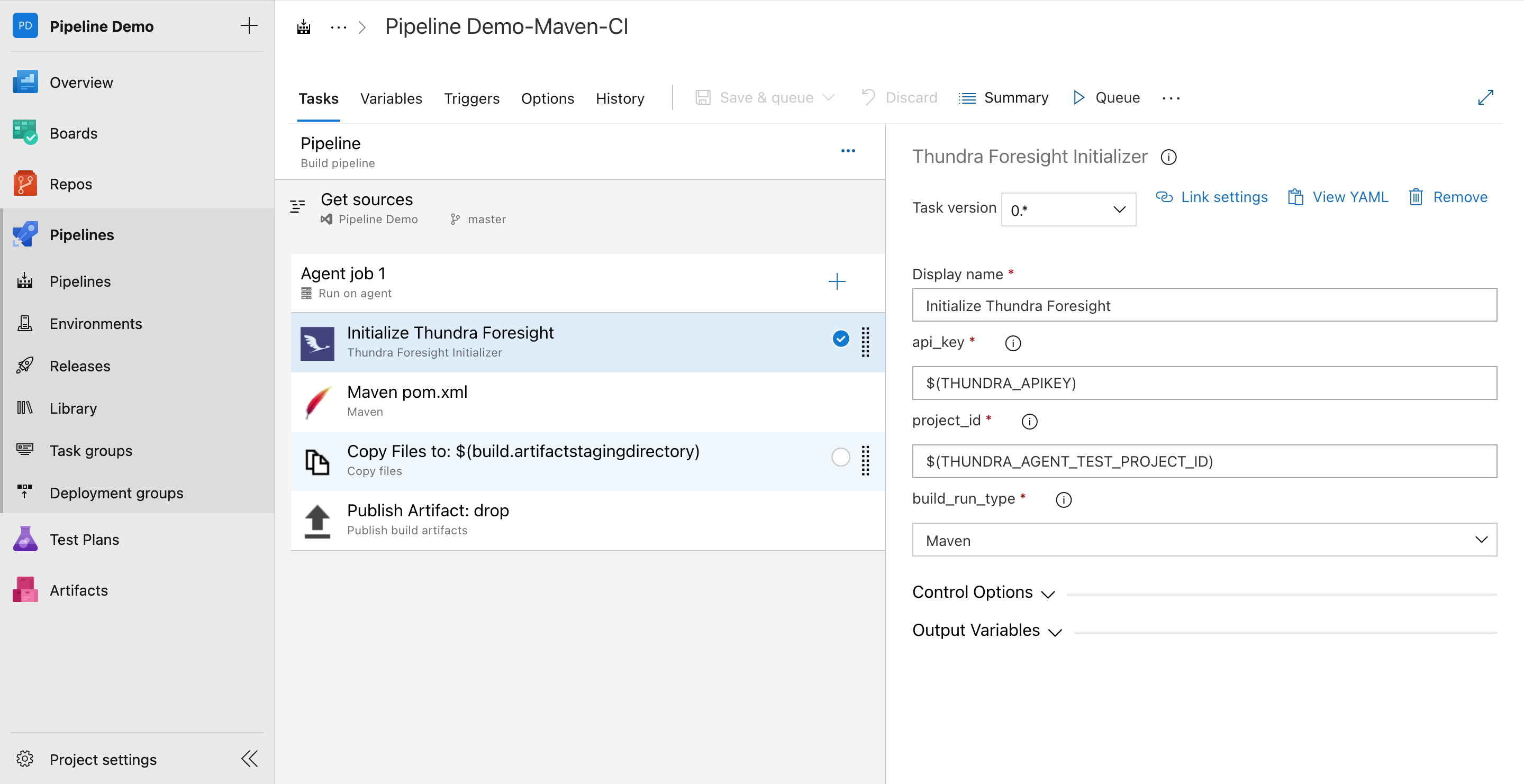The image size is (1524, 784).
Task: Select the Pipelines hub rocket icon
Action: pyautogui.click(x=25, y=235)
